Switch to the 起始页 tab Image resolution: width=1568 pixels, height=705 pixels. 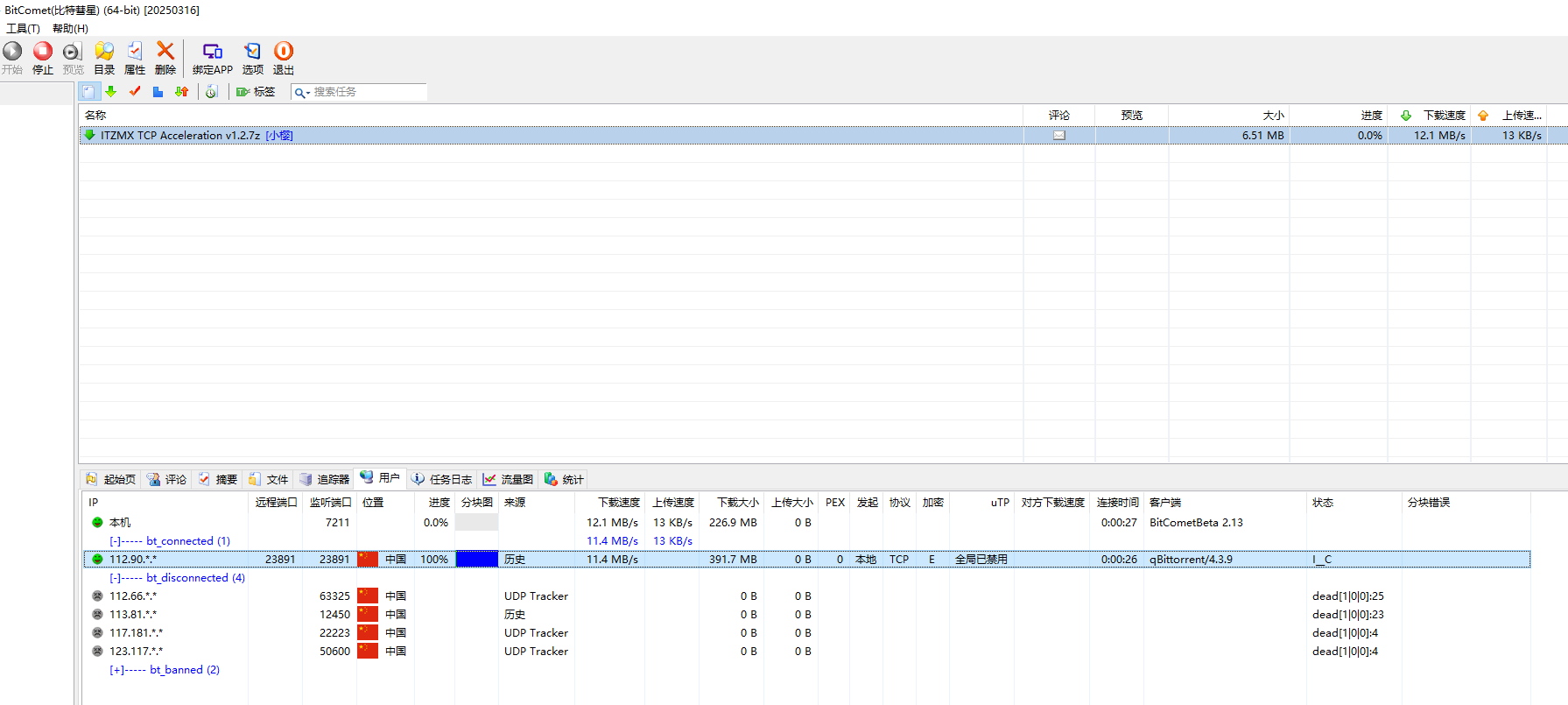[x=111, y=479]
